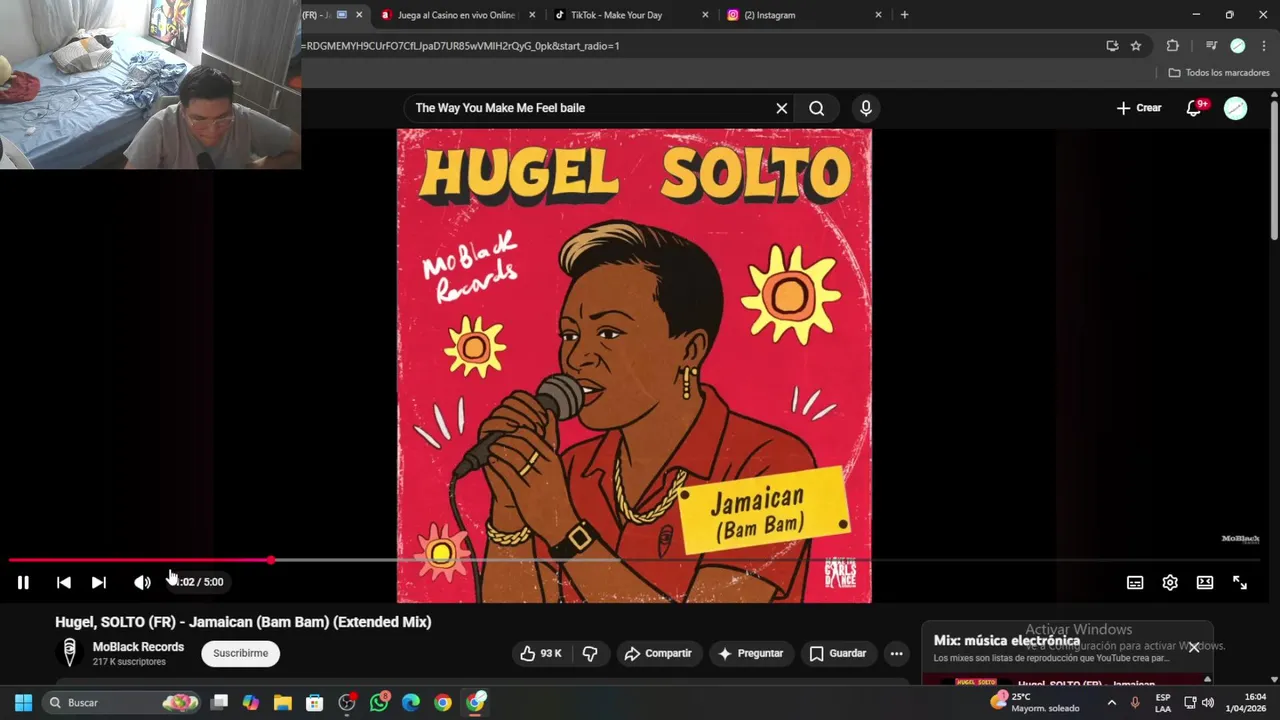Open the weather widget 25°C

pos(1036,703)
